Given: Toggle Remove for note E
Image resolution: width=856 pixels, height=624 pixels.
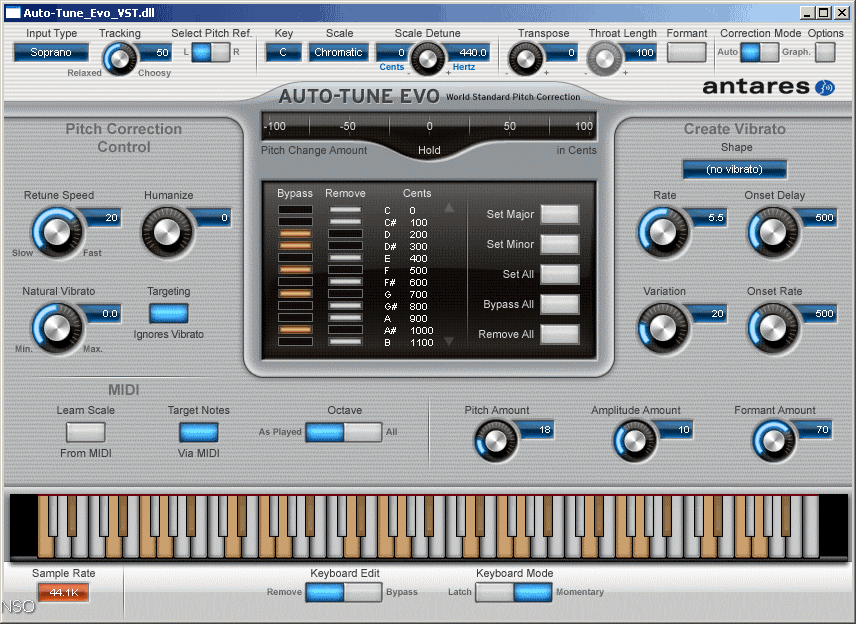Looking at the screenshot, I should click(346, 258).
